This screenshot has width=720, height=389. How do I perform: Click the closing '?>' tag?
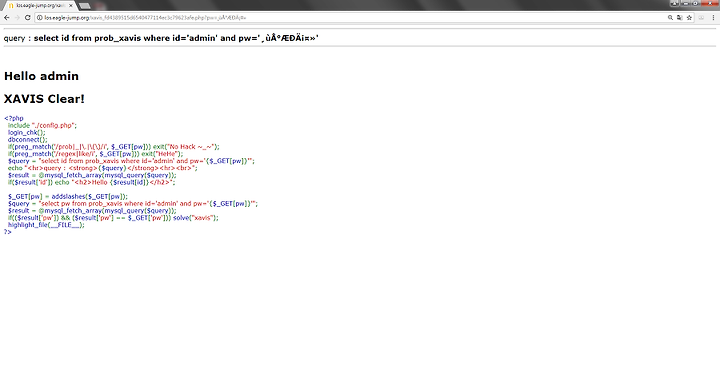pyautogui.click(x=8, y=232)
